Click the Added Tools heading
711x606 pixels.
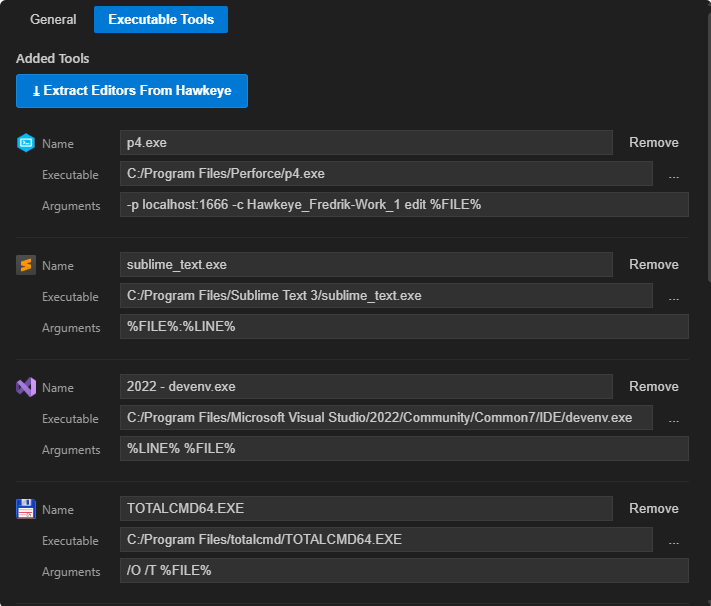53,59
